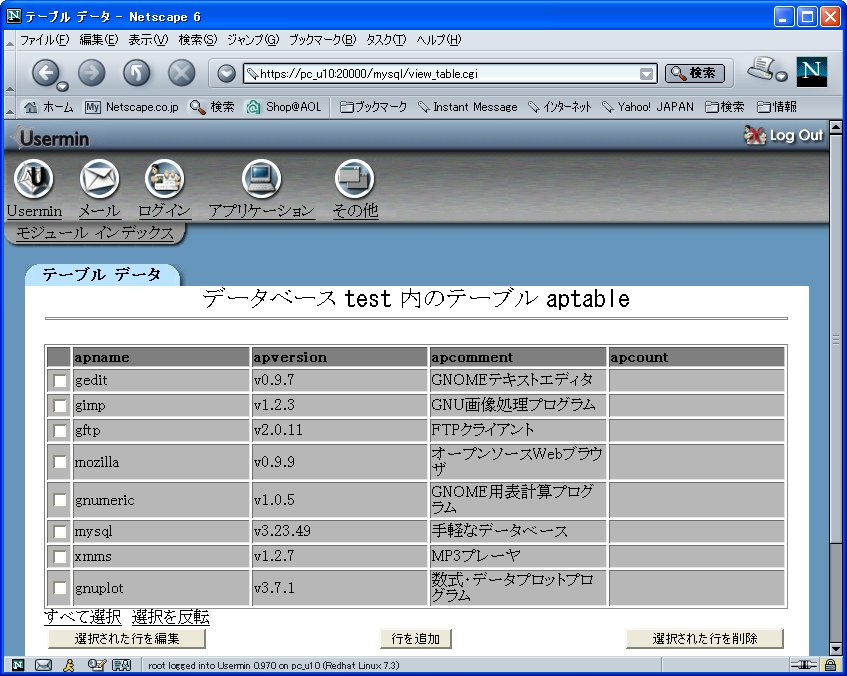Open Navigator from the status bar N icon
The height and width of the screenshot is (676, 847).
point(18,665)
